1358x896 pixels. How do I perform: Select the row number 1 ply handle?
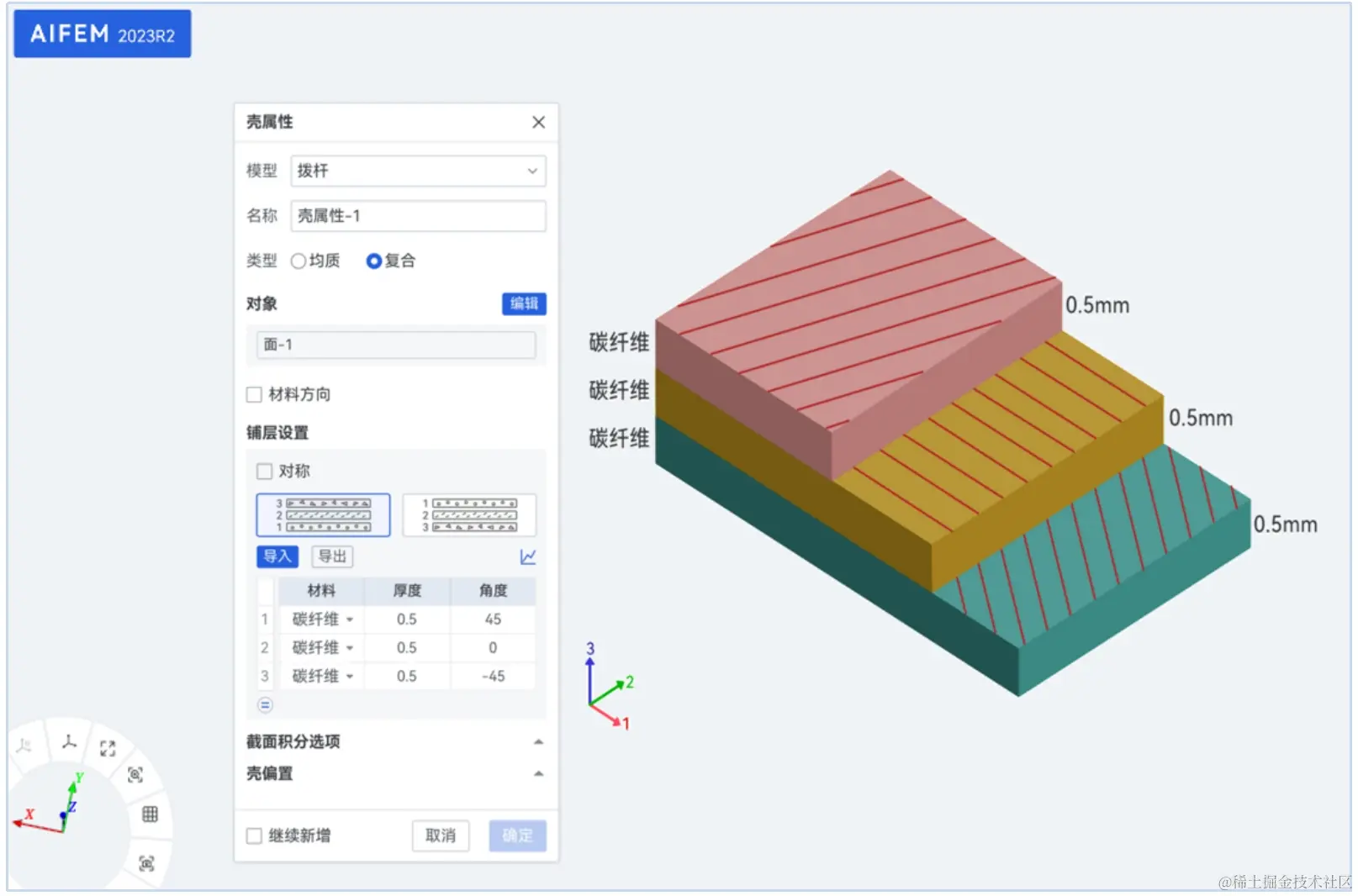[265, 619]
